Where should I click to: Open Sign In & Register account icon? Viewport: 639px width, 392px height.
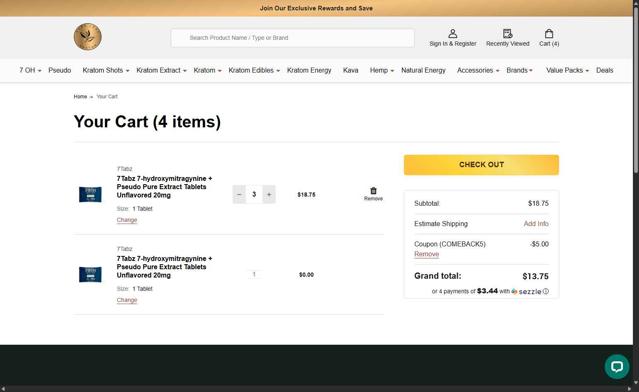[x=452, y=37]
